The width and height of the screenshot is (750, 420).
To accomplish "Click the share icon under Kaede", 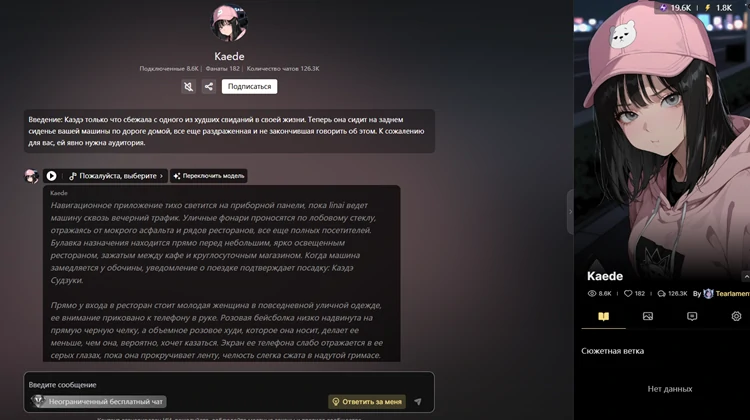I will point(209,87).
